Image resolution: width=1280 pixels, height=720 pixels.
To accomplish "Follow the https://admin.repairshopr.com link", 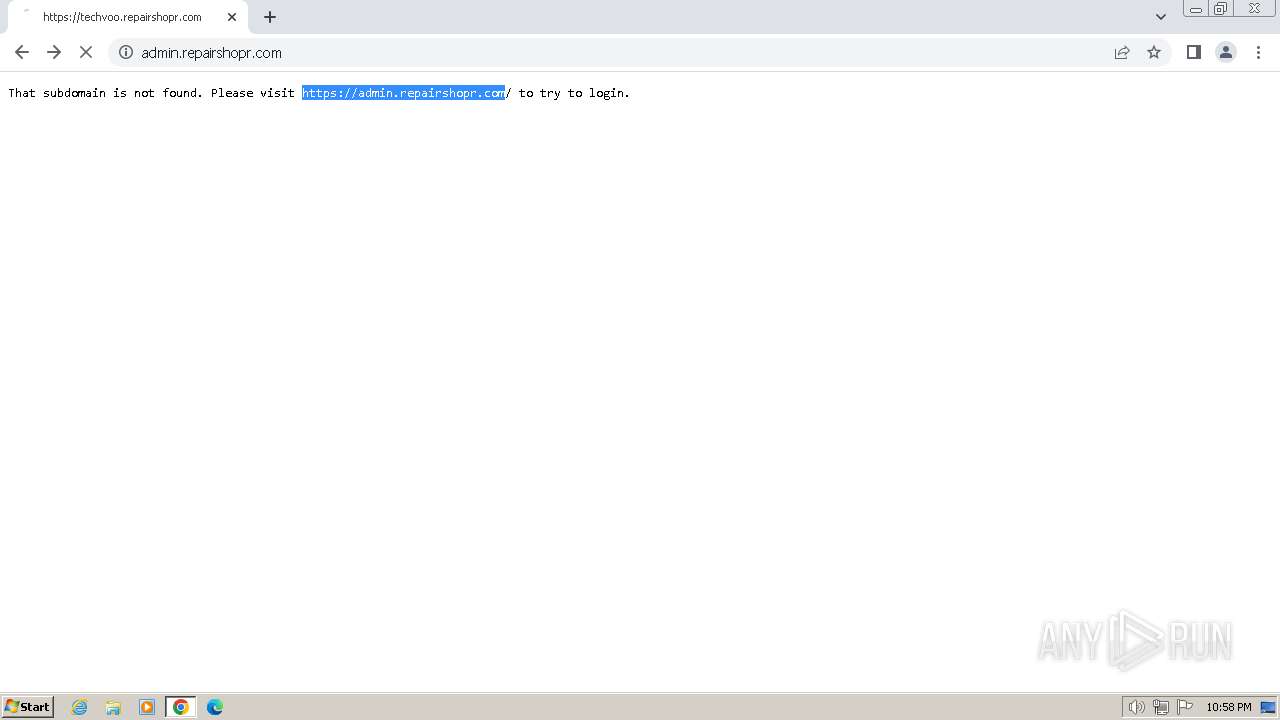I will coord(403,93).
